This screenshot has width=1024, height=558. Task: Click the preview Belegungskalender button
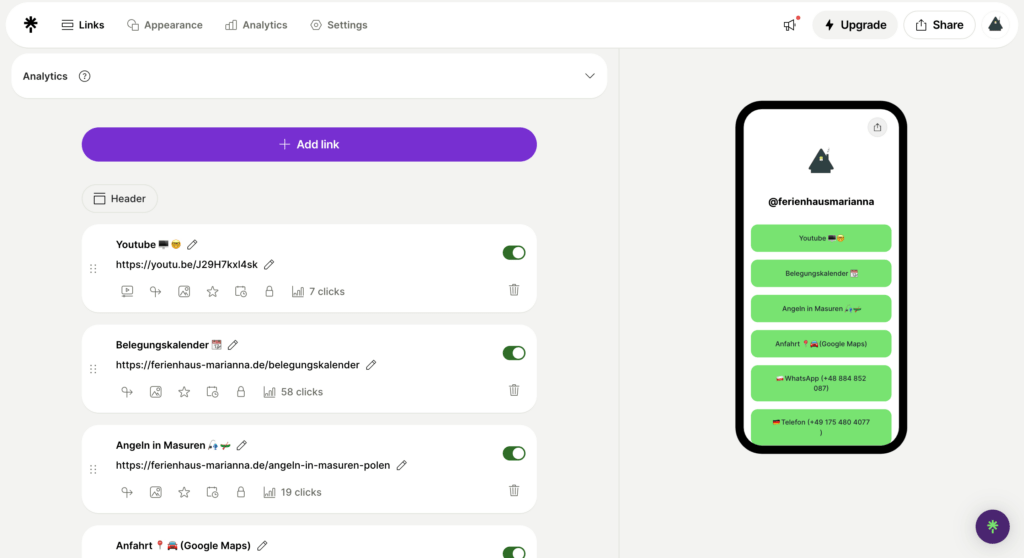click(x=821, y=273)
